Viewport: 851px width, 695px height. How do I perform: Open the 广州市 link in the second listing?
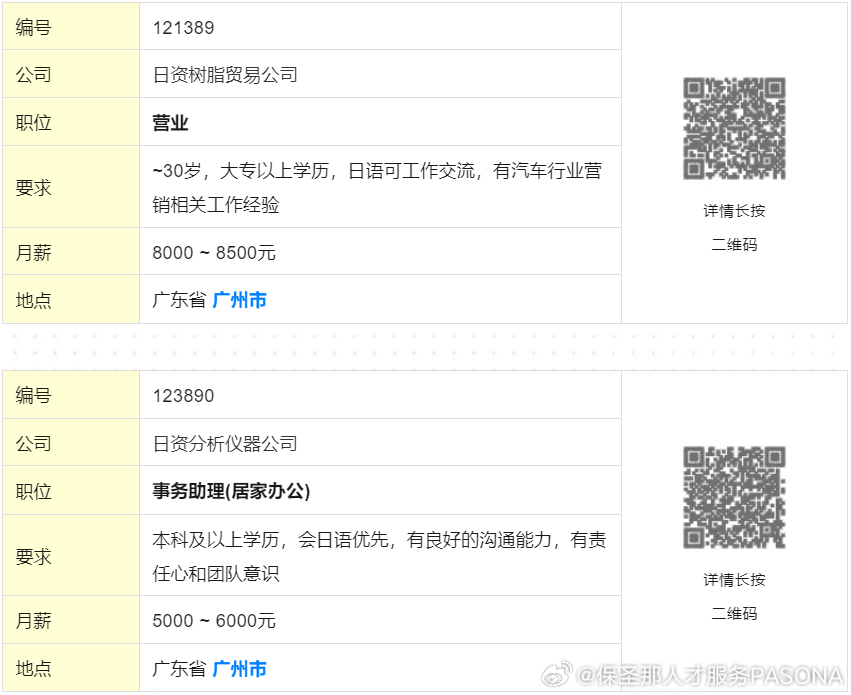239,669
